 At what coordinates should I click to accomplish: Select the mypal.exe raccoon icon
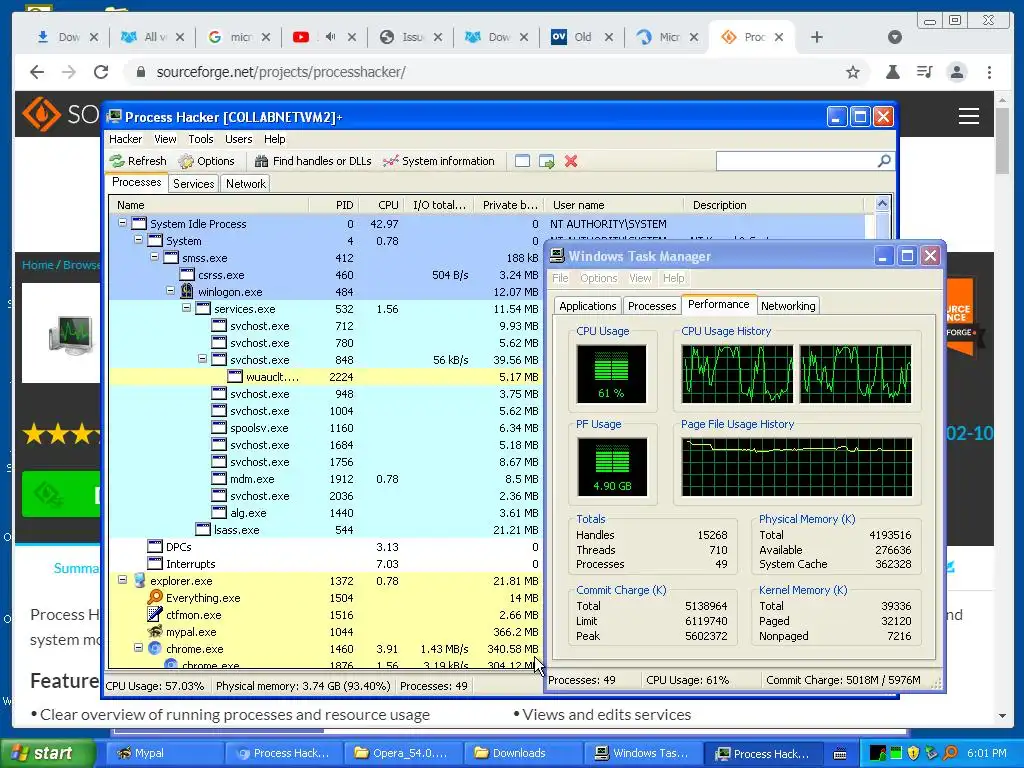[x=155, y=632]
